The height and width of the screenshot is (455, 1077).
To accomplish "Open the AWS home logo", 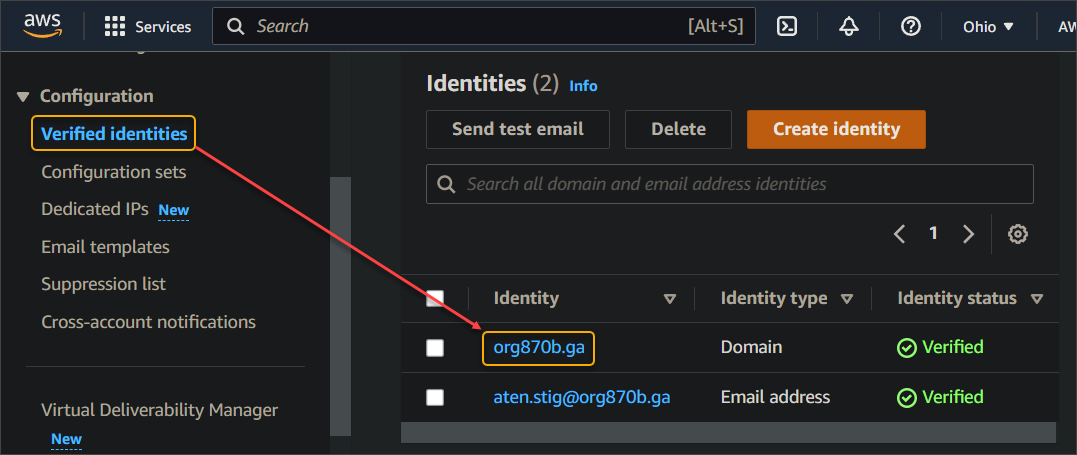I will click(43, 26).
